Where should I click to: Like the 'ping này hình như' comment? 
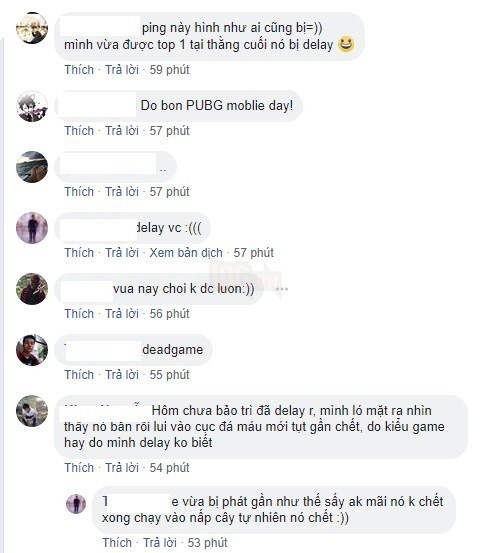point(79,70)
